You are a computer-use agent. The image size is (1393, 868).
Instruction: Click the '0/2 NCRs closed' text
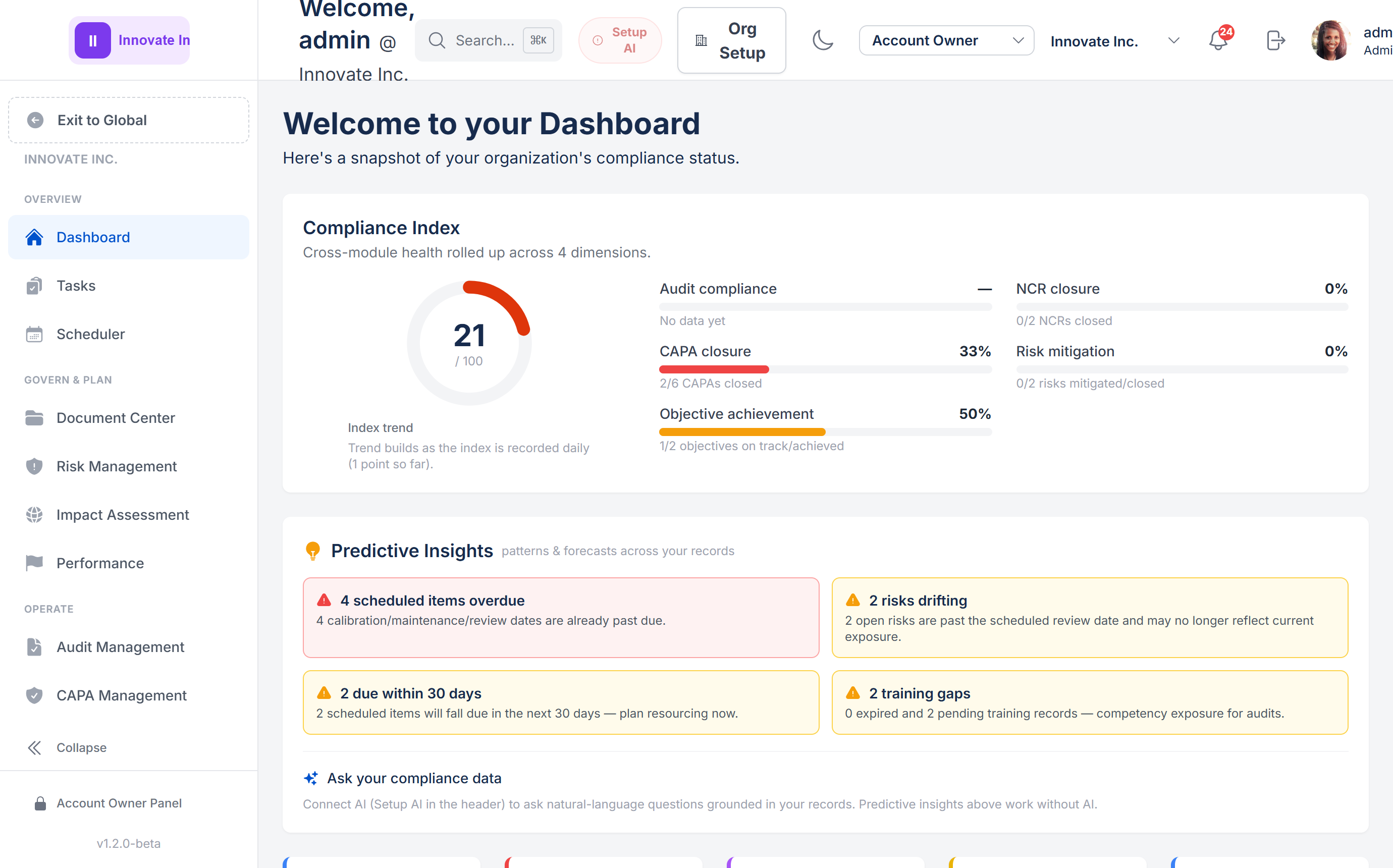tap(1064, 321)
